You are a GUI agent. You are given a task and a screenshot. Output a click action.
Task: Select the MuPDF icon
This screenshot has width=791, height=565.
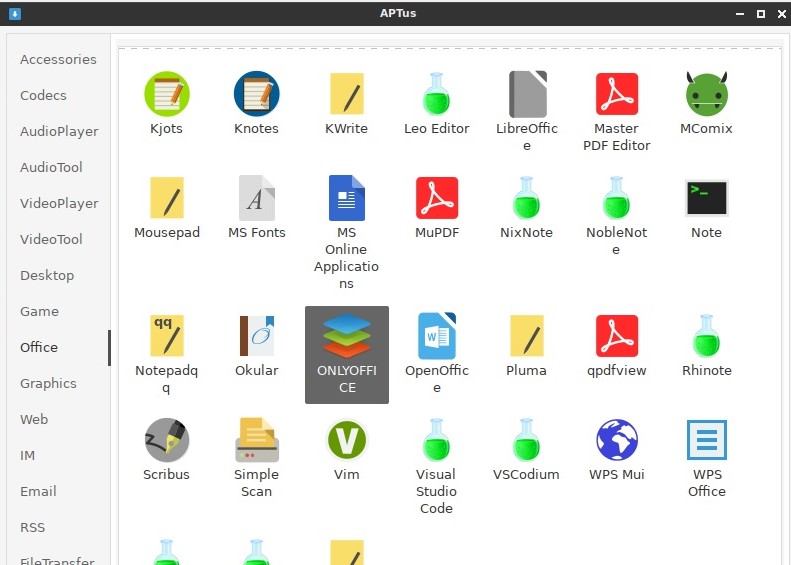click(x=437, y=198)
